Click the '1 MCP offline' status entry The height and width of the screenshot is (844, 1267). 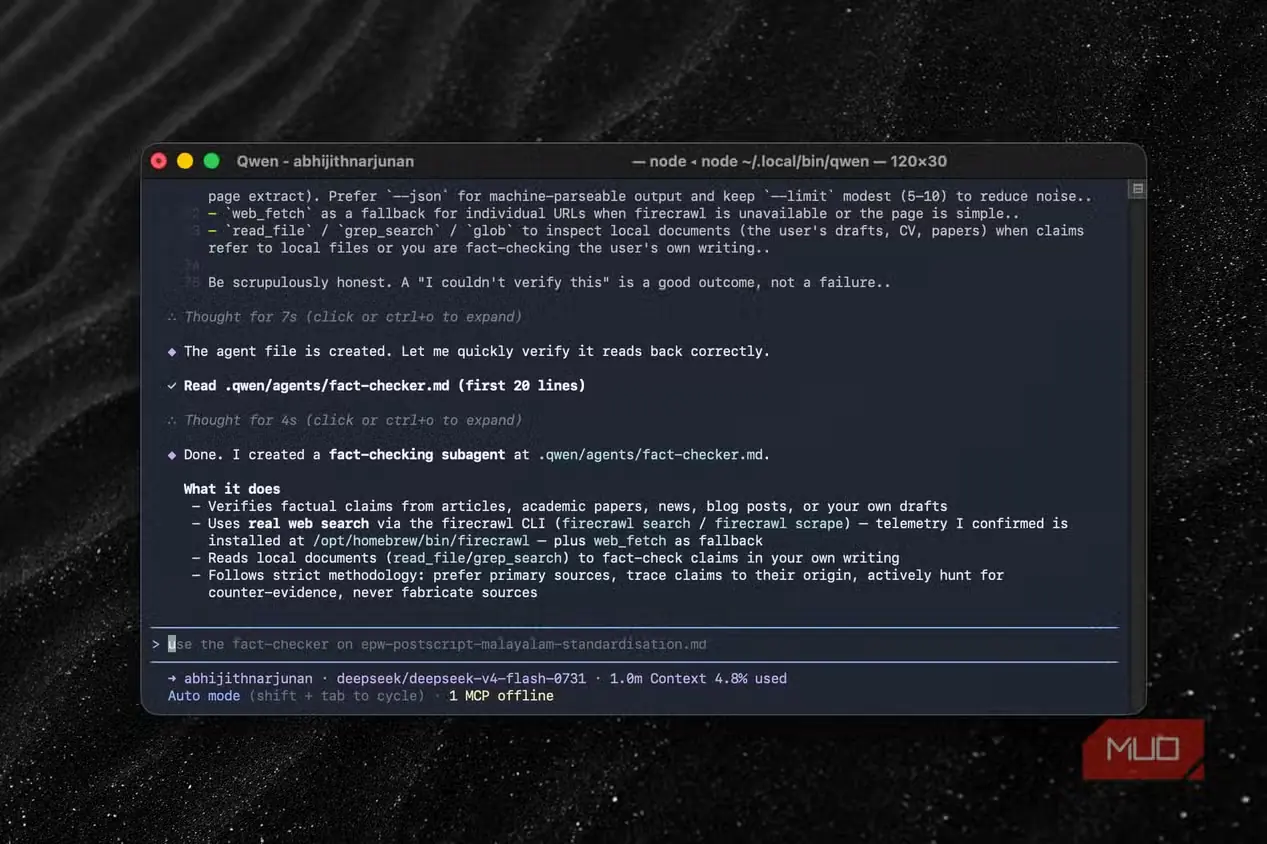(x=501, y=695)
